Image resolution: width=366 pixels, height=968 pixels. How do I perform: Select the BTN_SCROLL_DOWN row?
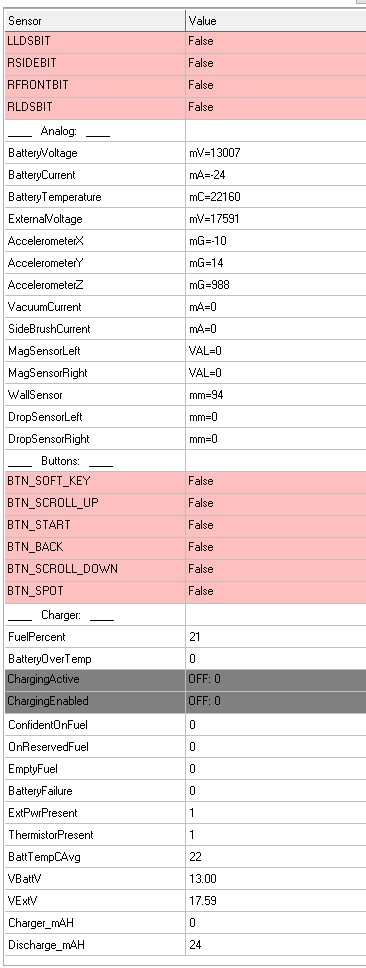pyautogui.click(x=185, y=569)
